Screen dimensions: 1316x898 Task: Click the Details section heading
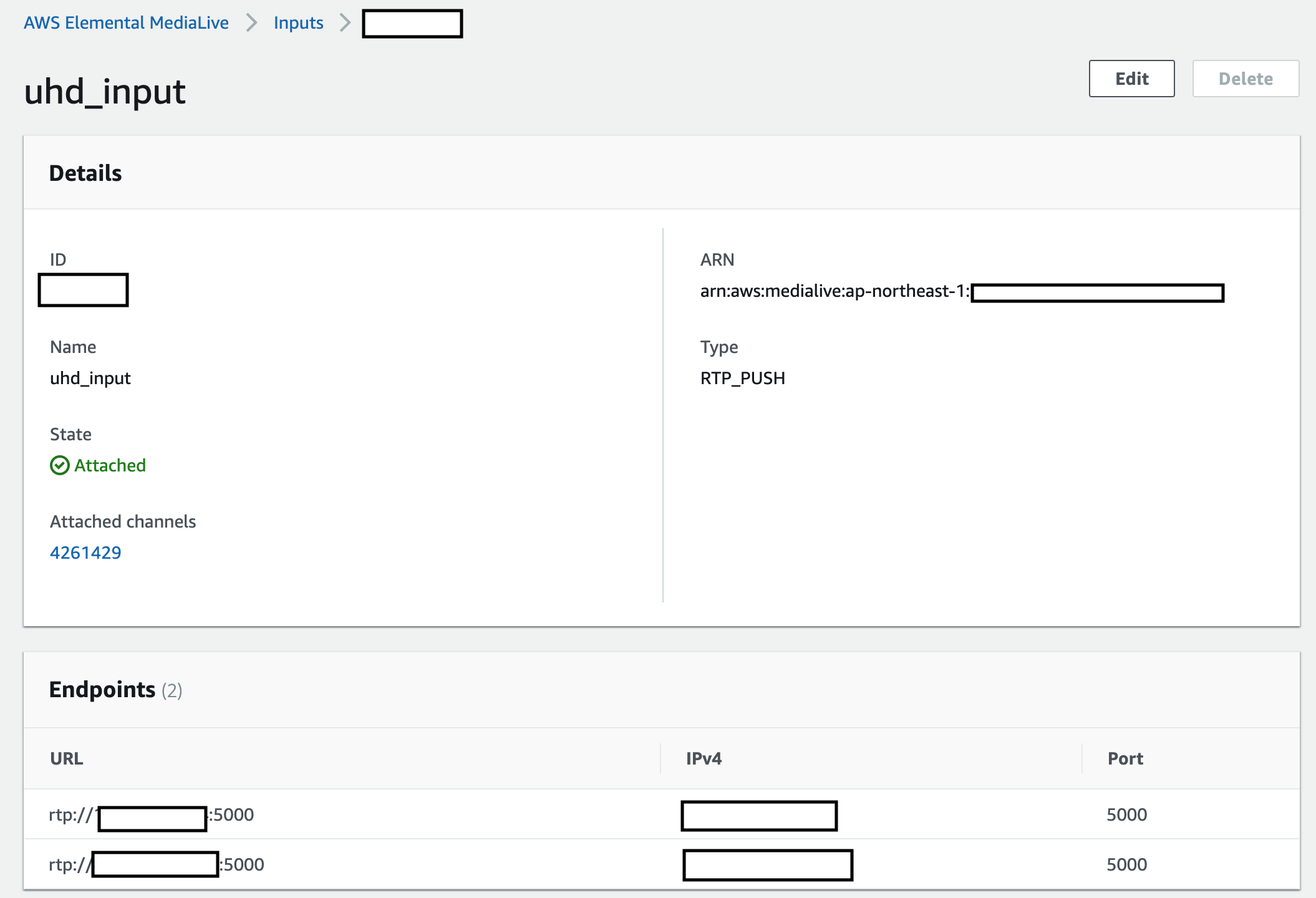85,173
